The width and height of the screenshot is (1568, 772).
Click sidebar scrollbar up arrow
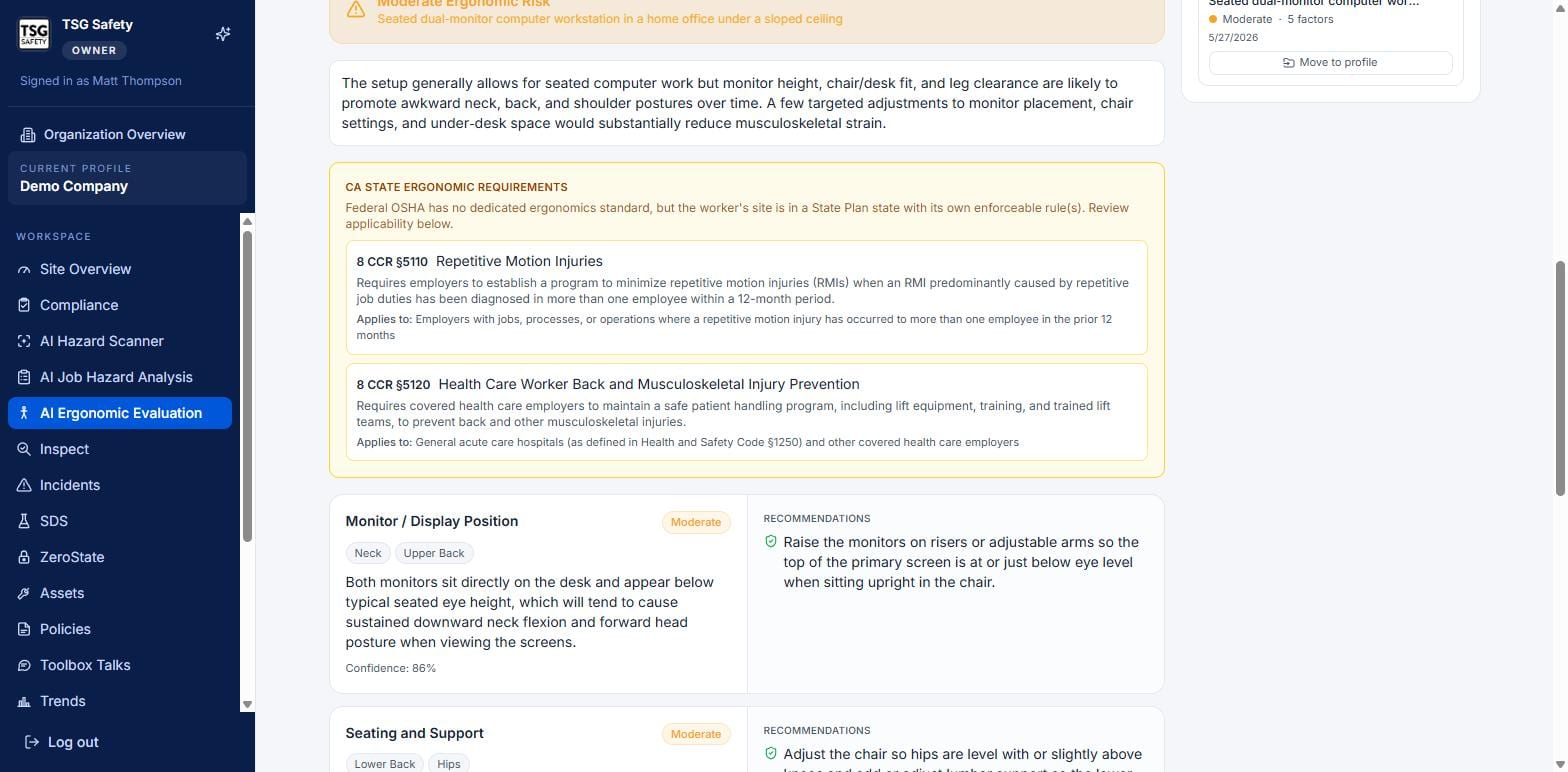(x=247, y=221)
